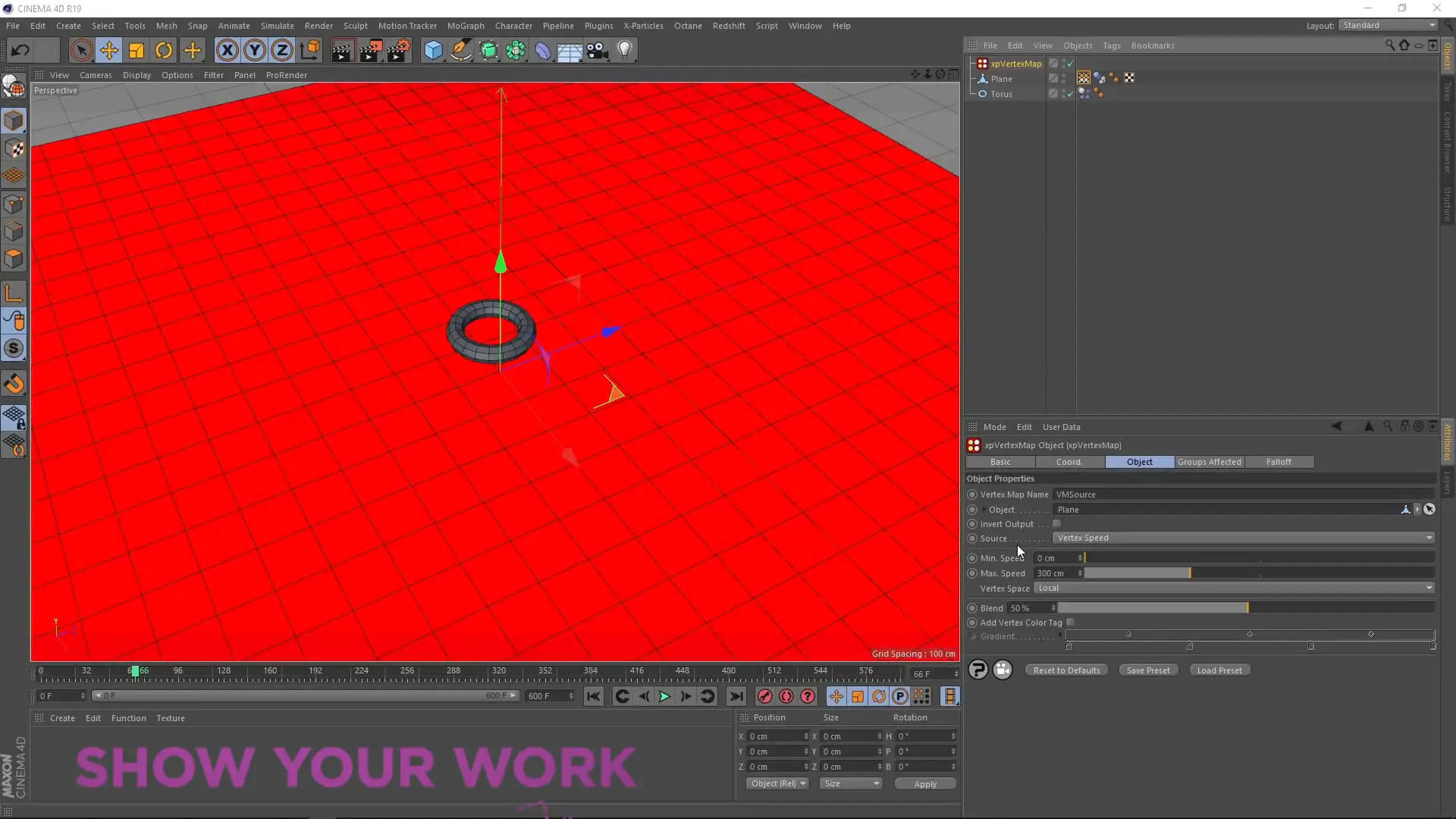Image resolution: width=1456 pixels, height=819 pixels.
Task: Toggle Y axis lock
Action: coord(254,51)
